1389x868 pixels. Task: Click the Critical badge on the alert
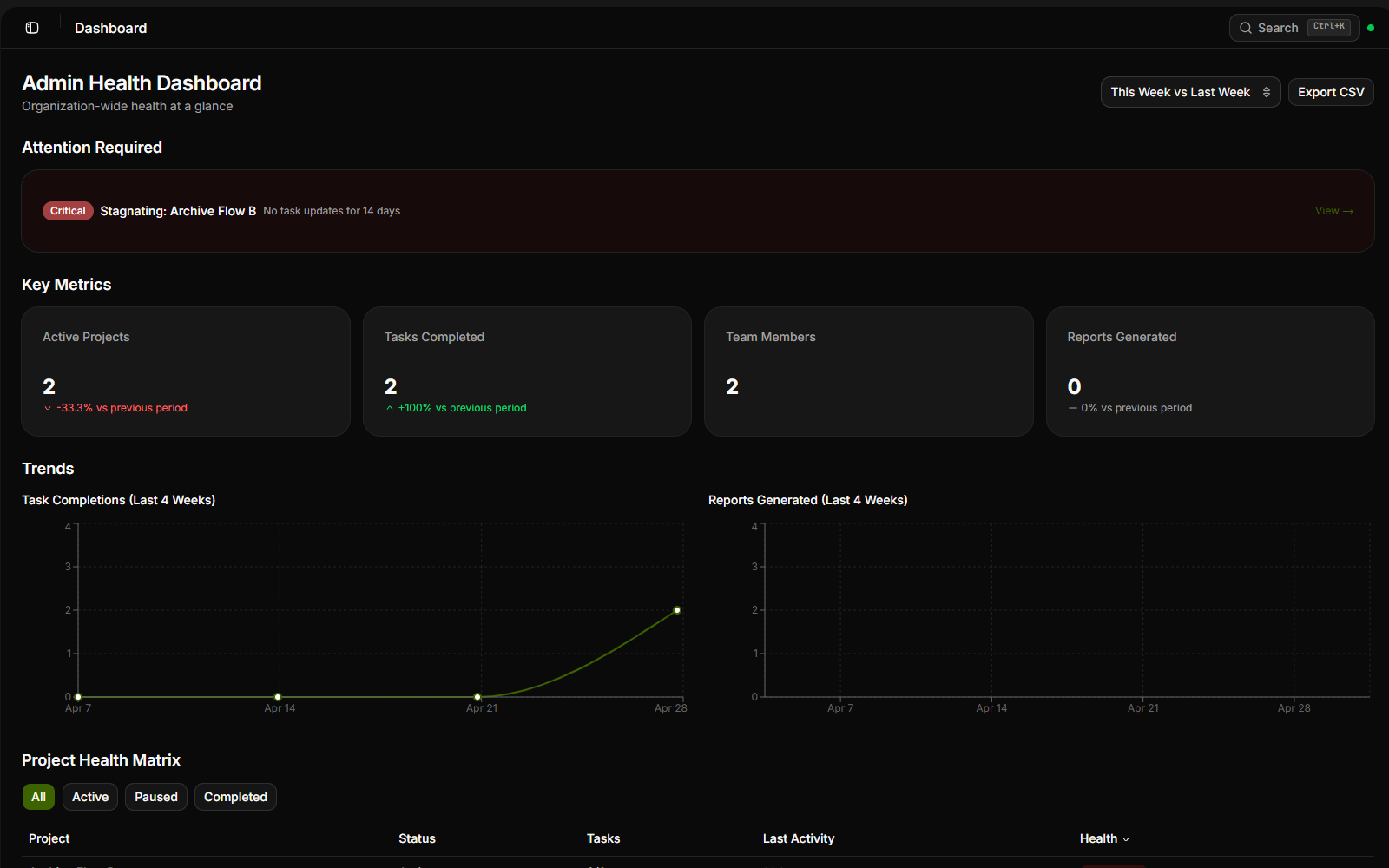(68, 211)
